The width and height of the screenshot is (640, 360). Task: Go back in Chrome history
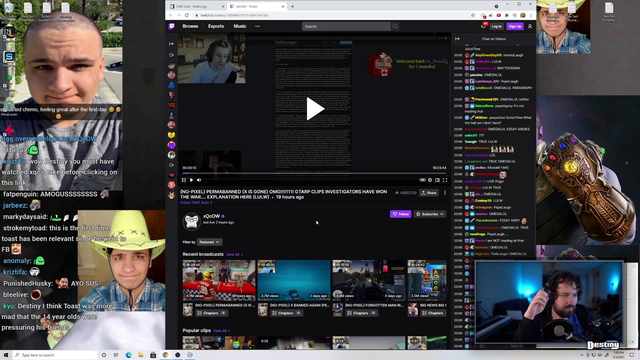pyautogui.click(x=171, y=16)
